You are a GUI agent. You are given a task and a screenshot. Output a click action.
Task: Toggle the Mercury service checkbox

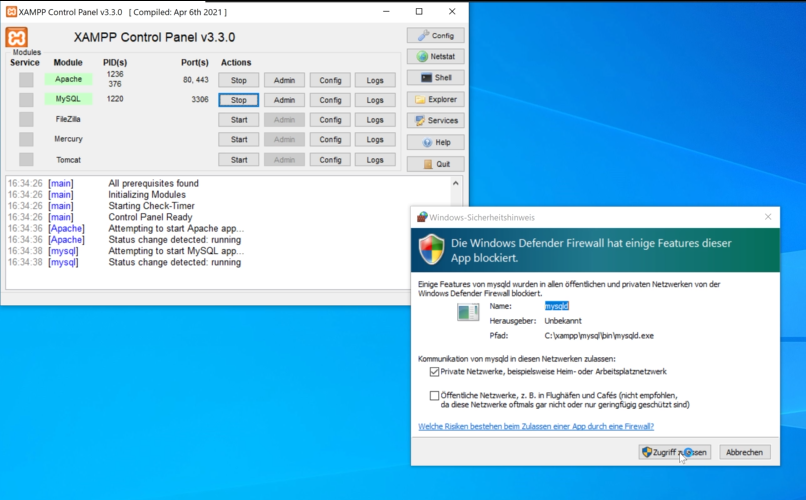point(26,139)
